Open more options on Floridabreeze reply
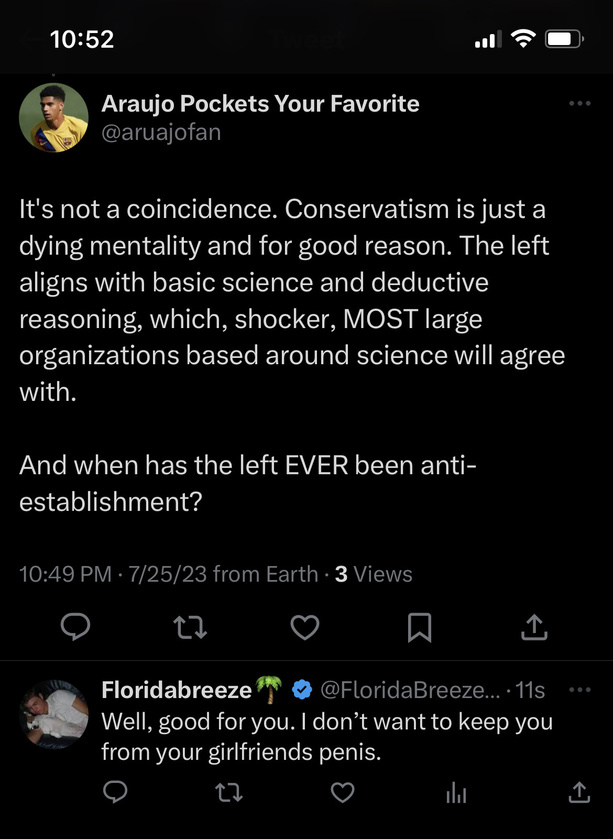Viewport: 613px width, 839px height. [580, 690]
